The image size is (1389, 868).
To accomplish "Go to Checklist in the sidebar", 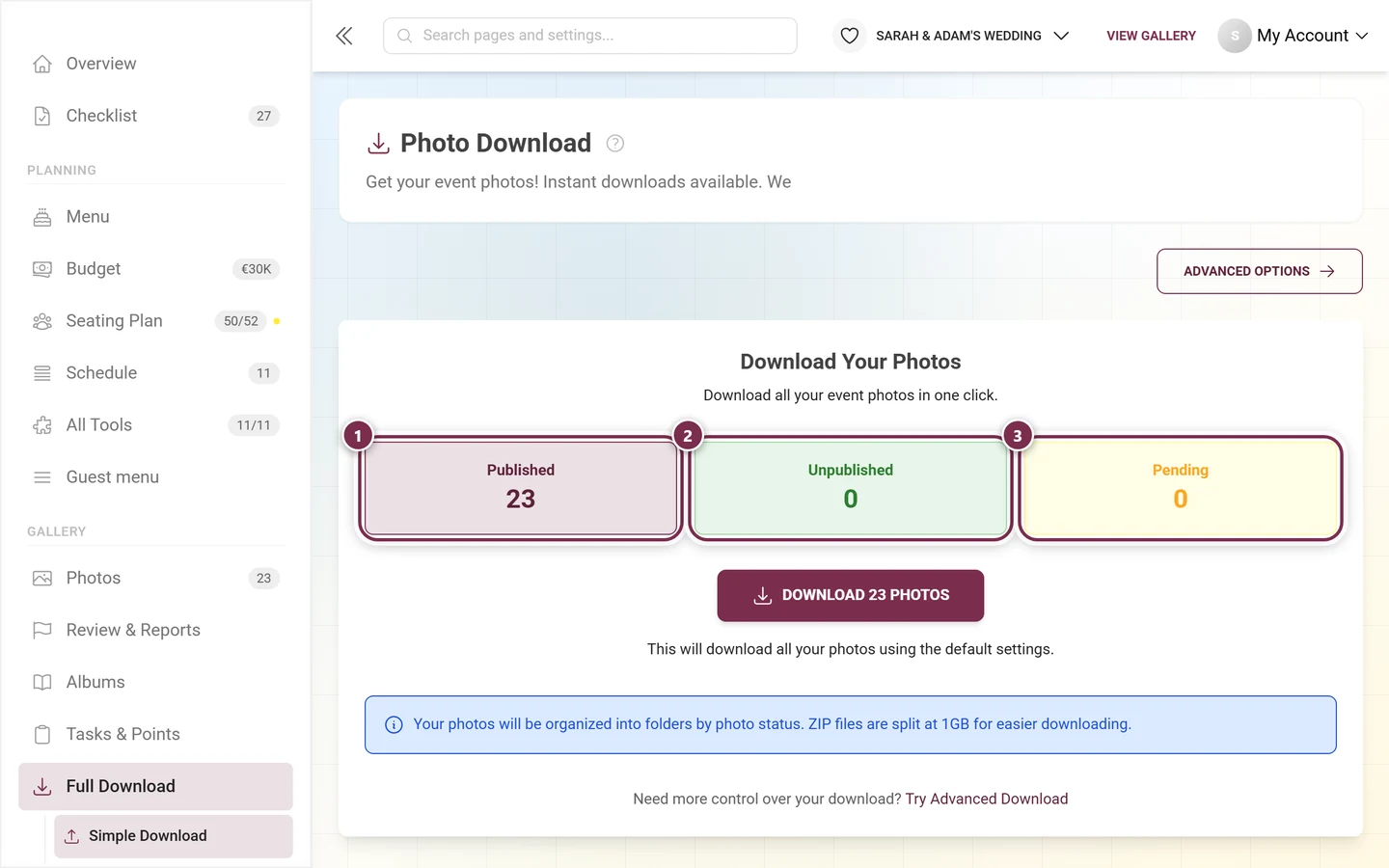I will click(x=155, y=116).
